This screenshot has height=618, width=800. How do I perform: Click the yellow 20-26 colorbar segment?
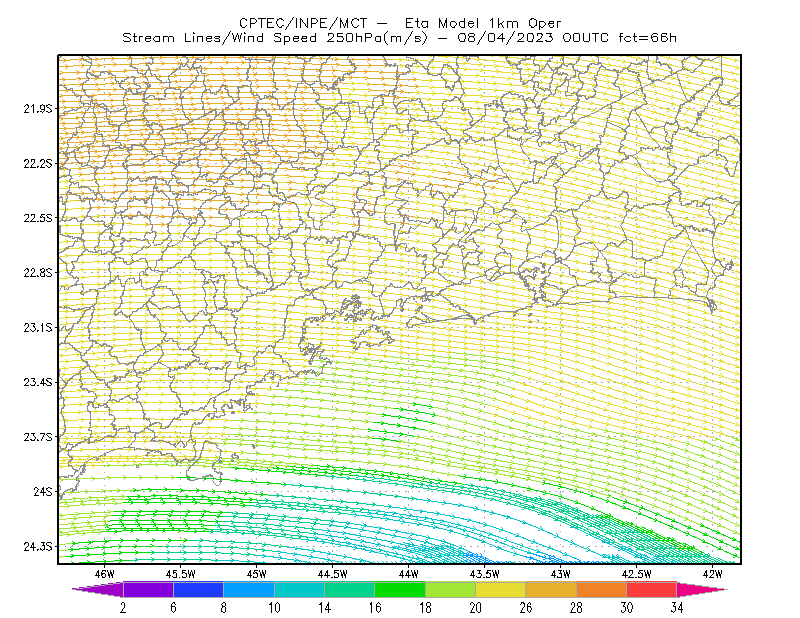click(501, 590)
